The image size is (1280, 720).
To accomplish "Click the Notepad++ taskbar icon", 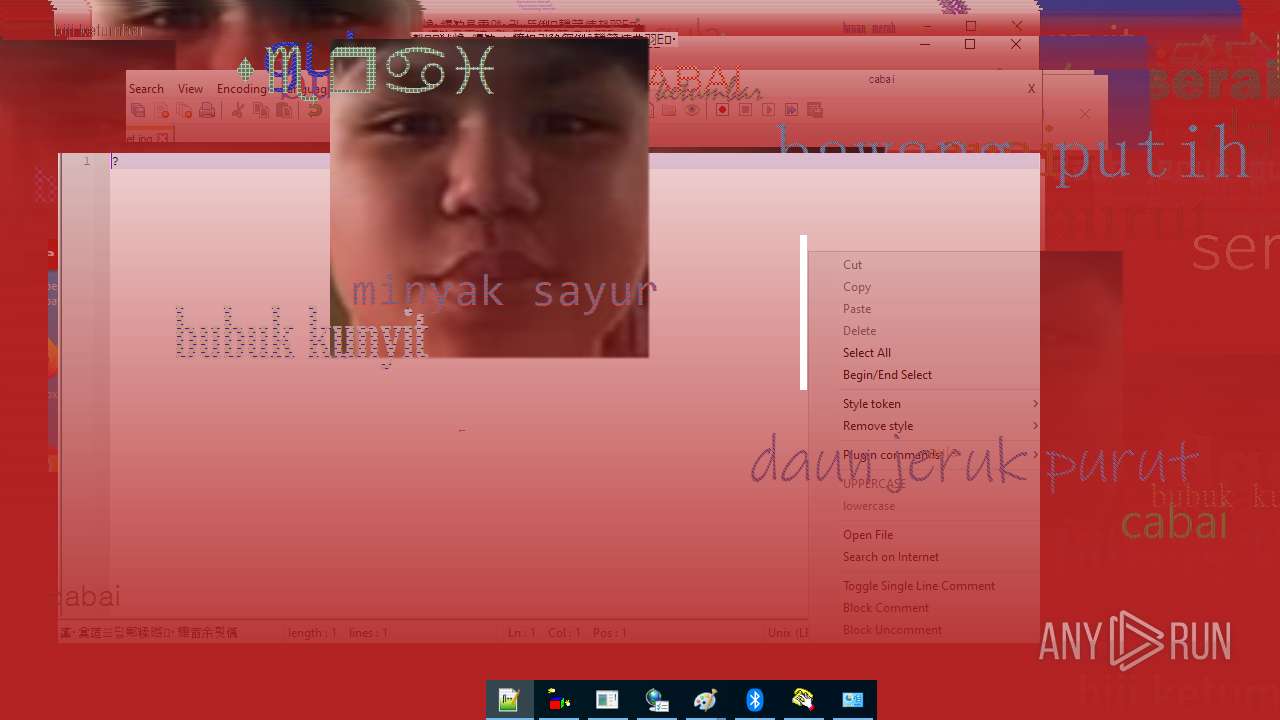I will pos(509,700).
